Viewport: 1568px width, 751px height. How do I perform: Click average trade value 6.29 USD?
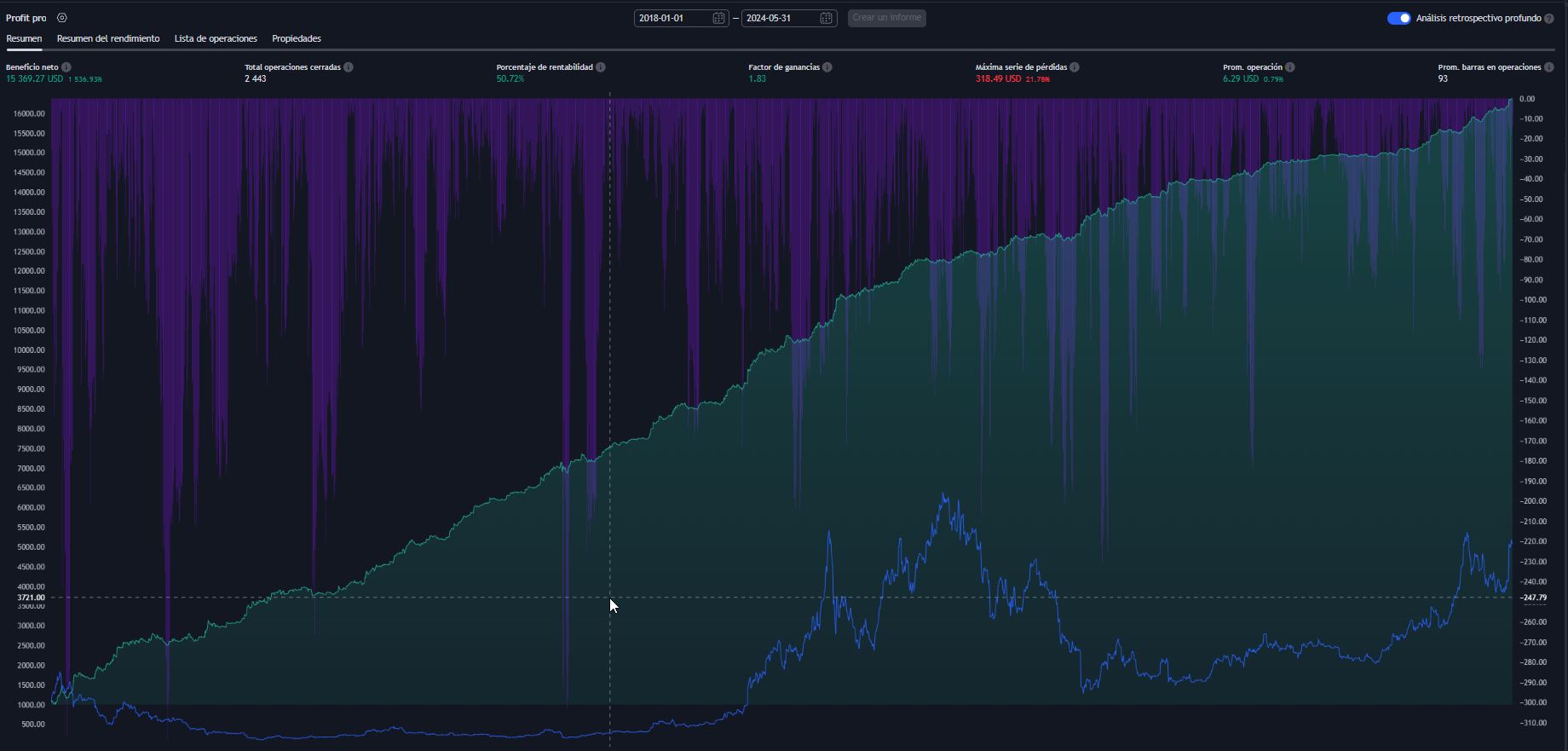pos(1241,78)
